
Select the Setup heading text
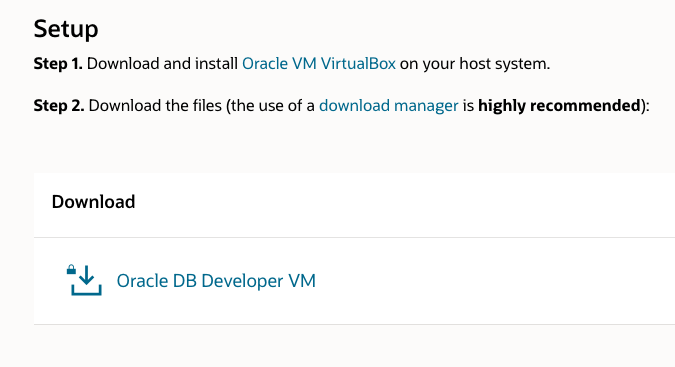(66, 29)
